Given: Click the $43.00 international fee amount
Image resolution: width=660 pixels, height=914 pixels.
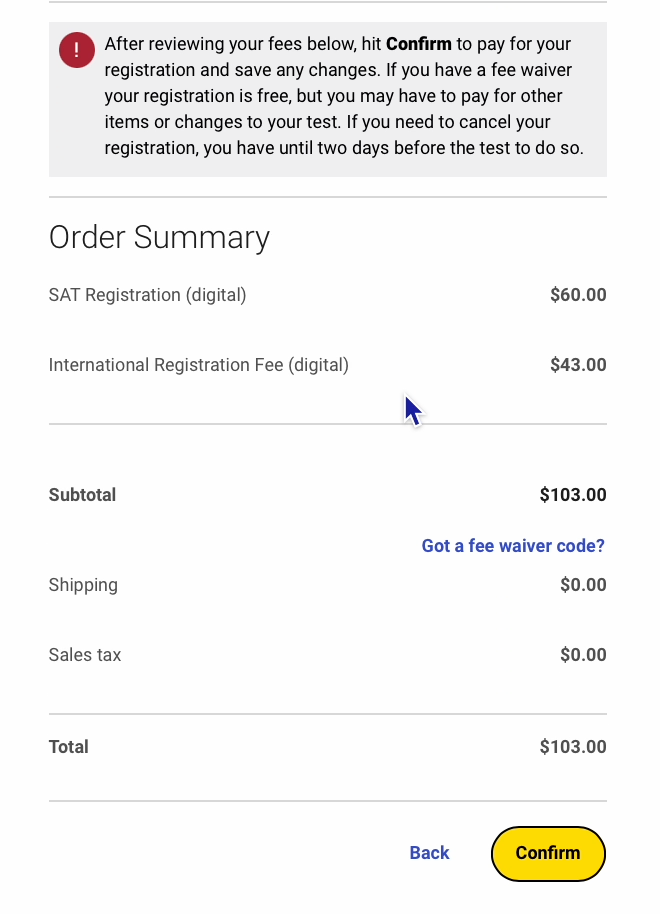Looking at the screenshot, I should [578, 365].
